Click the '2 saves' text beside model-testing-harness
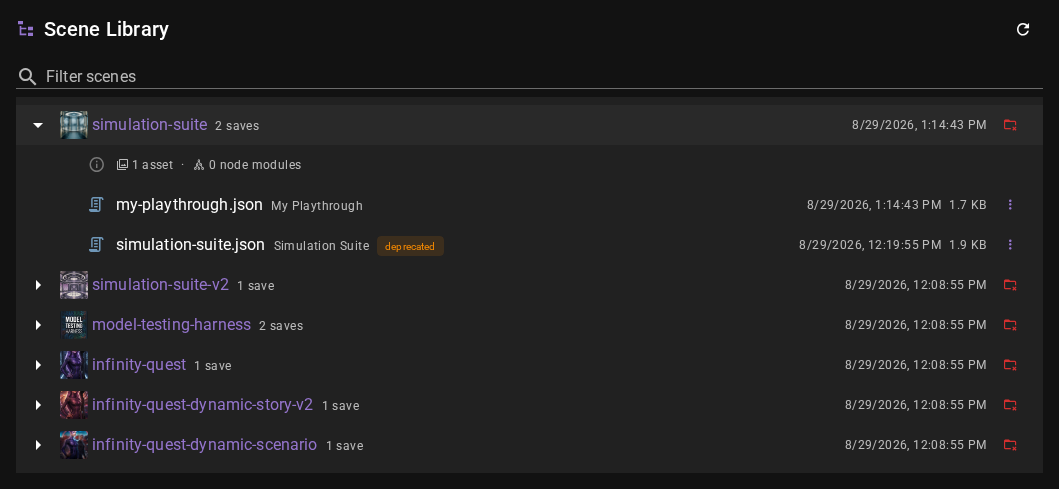The image size is (1059, 489). 281,326
